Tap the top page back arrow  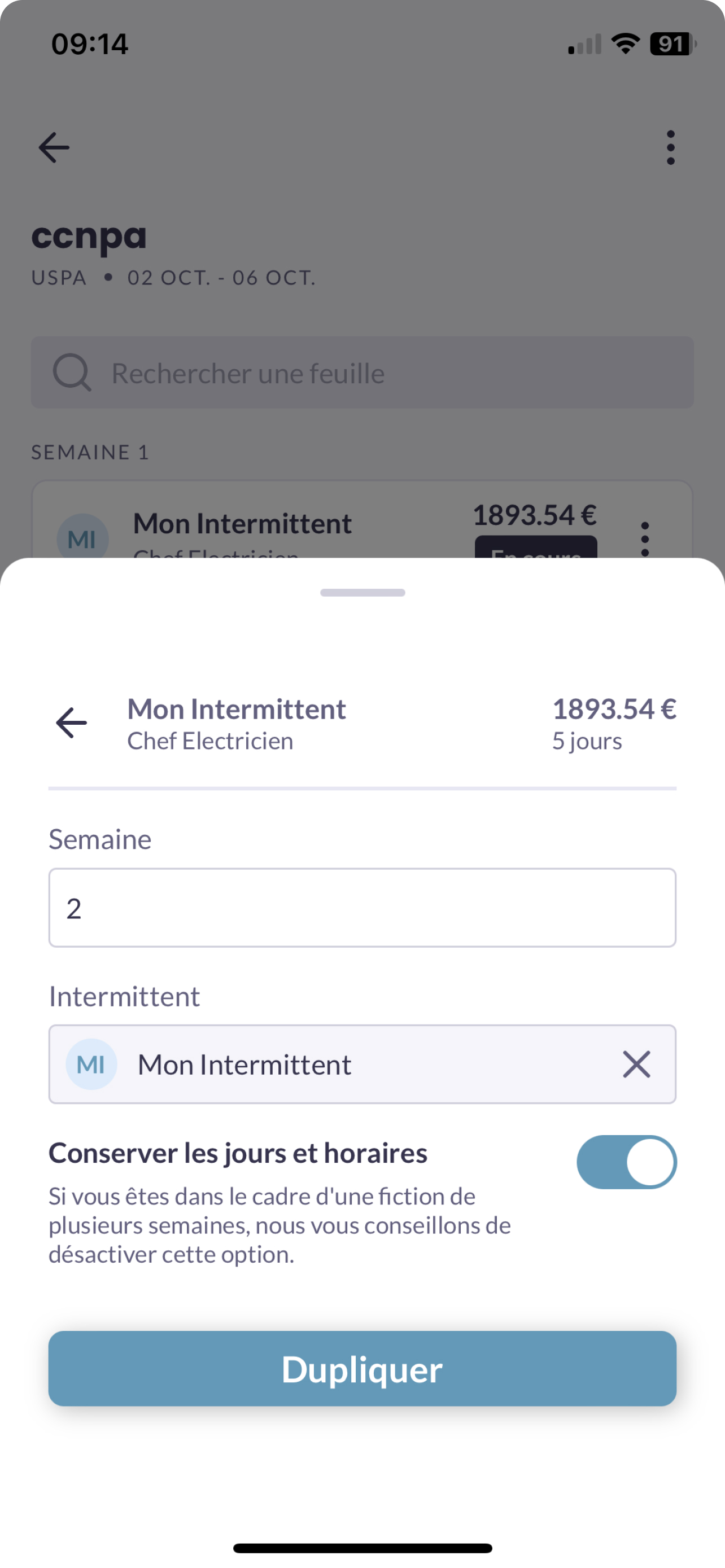pos(54,147)
